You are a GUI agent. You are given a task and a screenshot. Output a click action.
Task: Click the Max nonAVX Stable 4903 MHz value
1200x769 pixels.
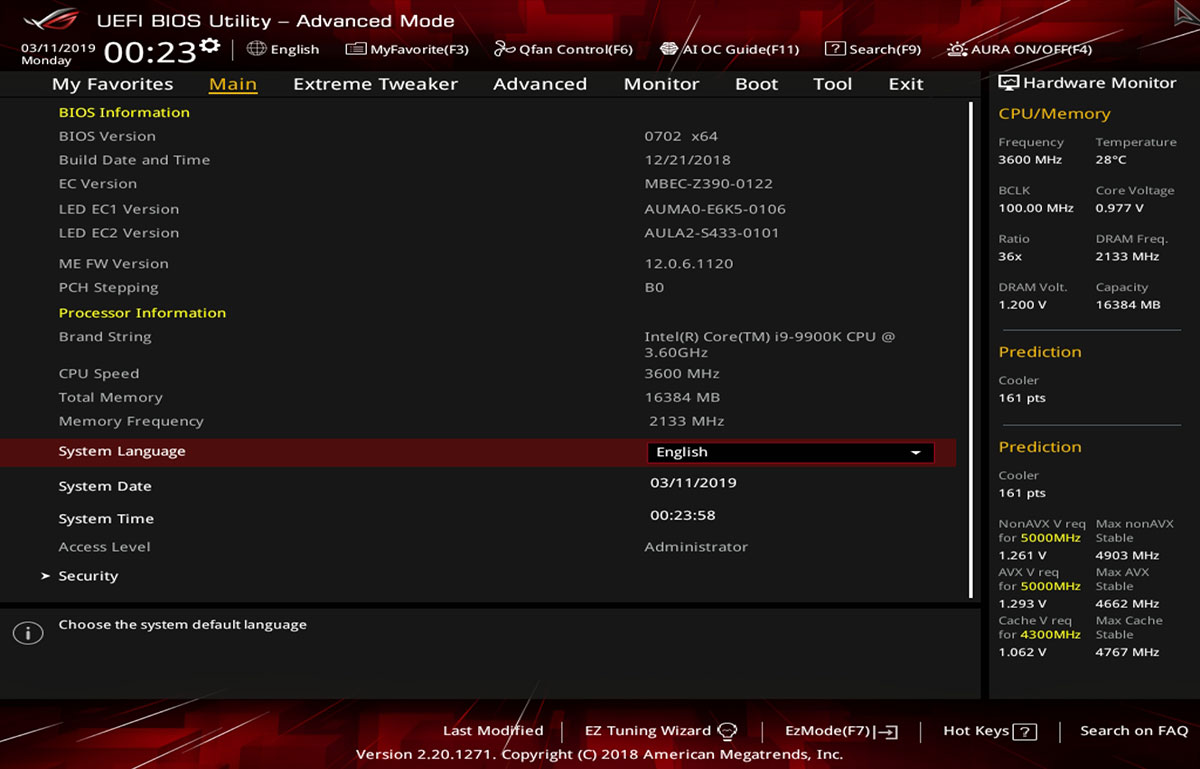(1127, 556)
